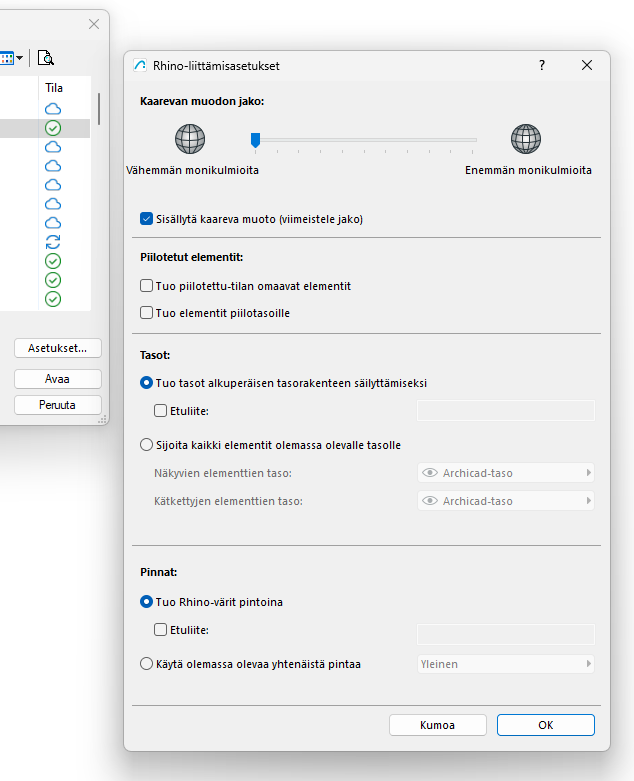This screenshot has height=781, width=634.
Task: Click the help question mark button
Action: click(542, 65)
